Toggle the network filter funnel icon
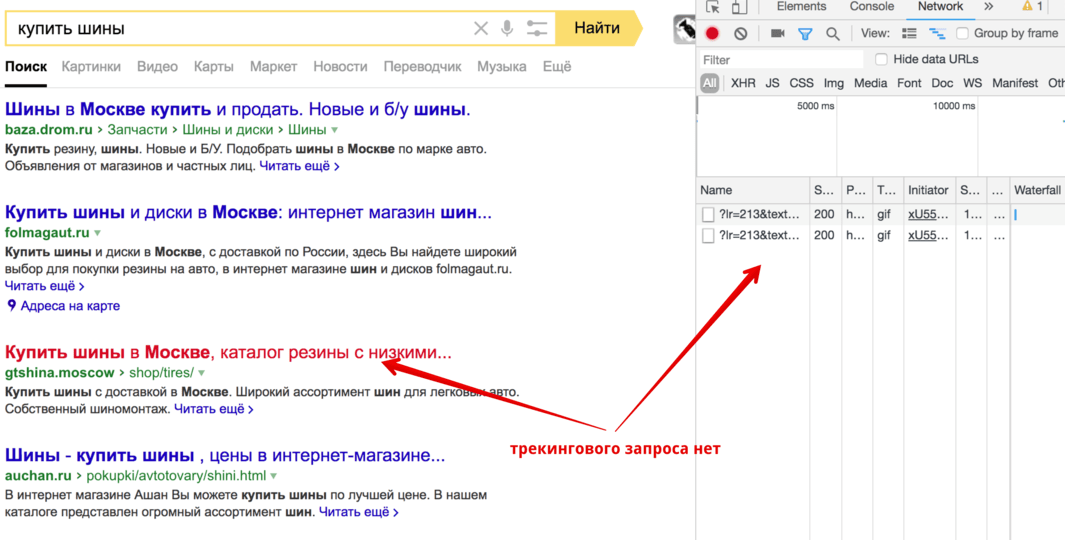The image size is (1065, 540). click(805, 33)
